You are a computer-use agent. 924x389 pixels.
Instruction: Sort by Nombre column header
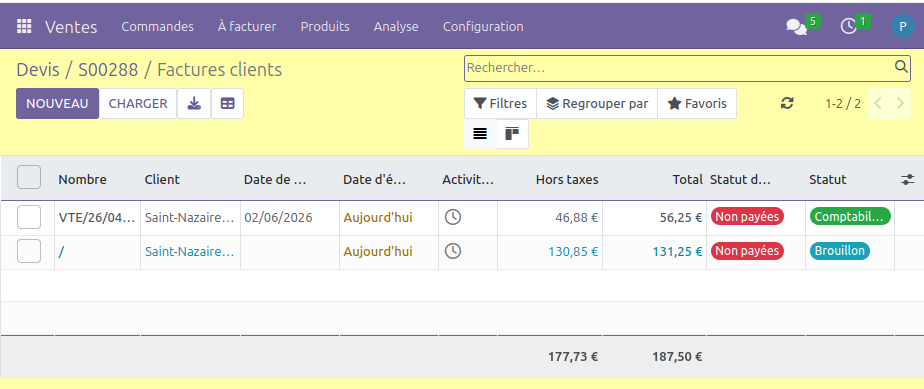pyautogui.click(x=82, y=180)
